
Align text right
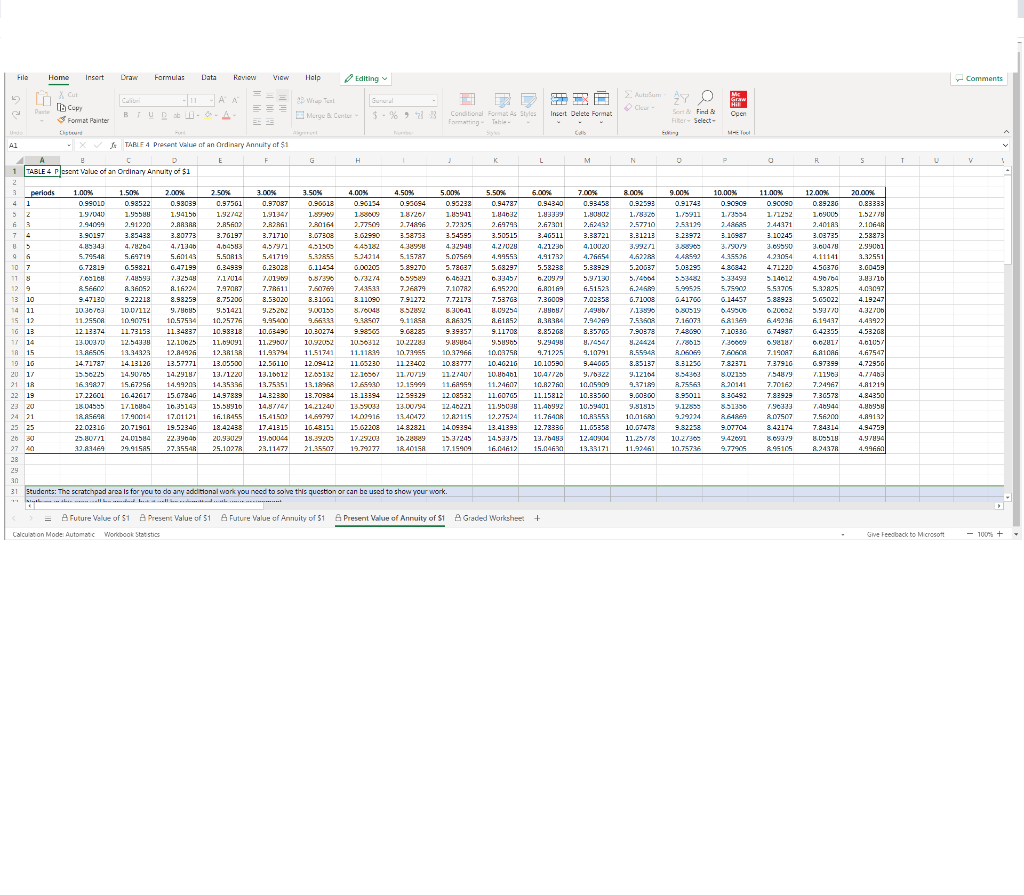coord(282,108)
